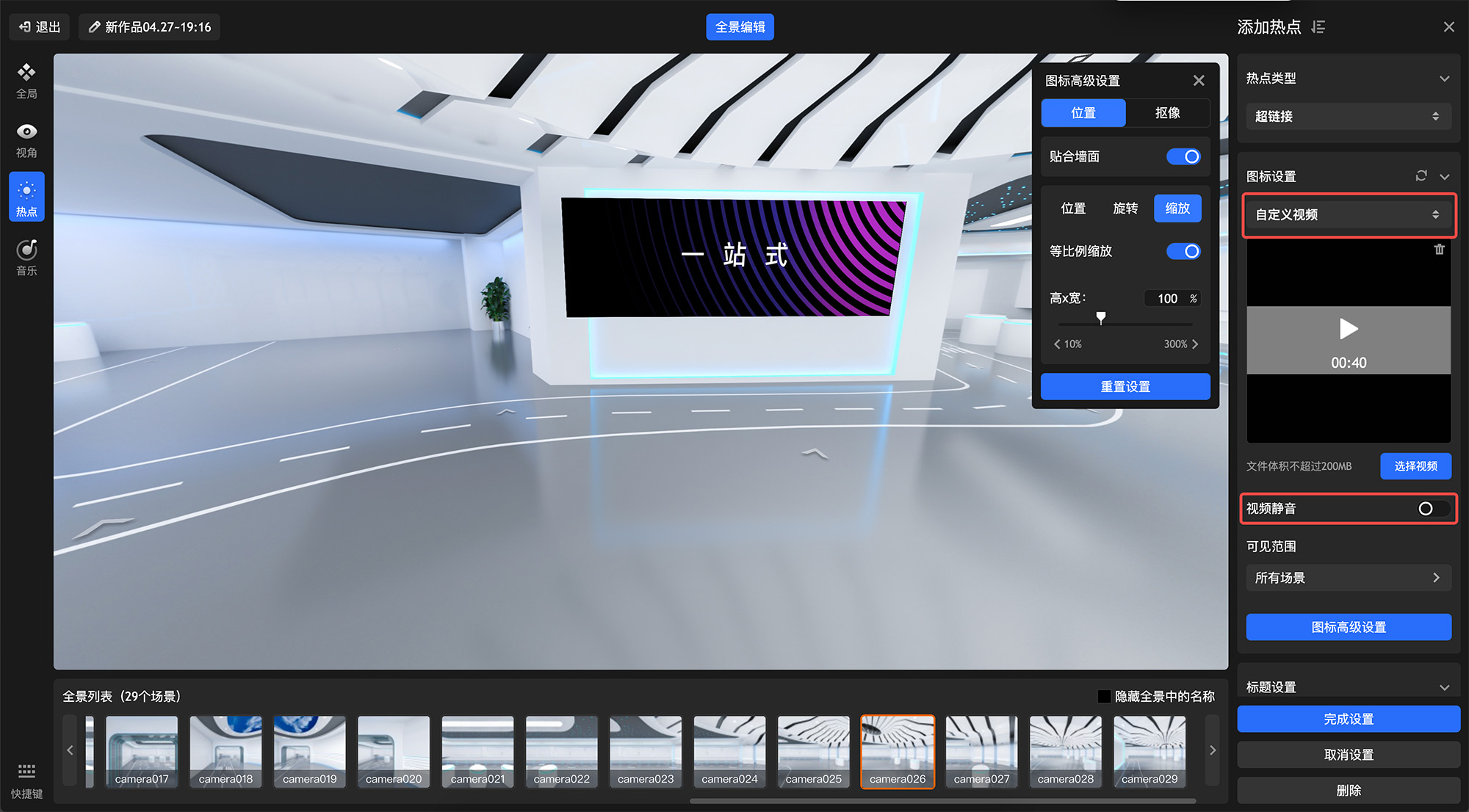Click sort icon next to 添加热点

[1318, 27]
